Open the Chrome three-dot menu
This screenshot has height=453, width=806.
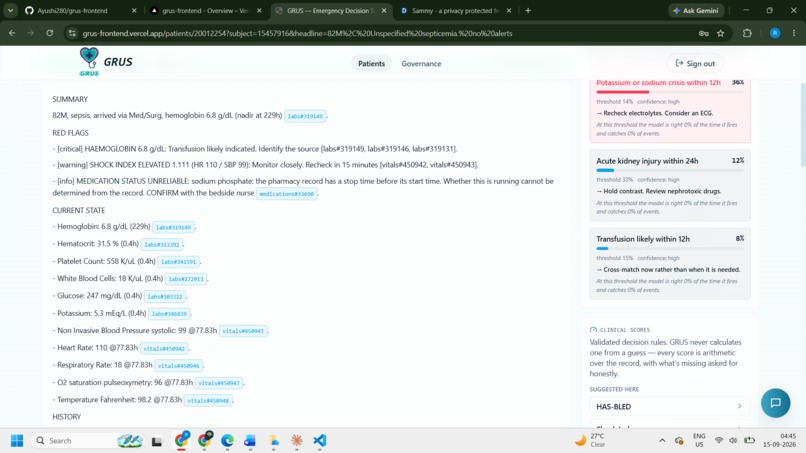click(x=794, y=33)
